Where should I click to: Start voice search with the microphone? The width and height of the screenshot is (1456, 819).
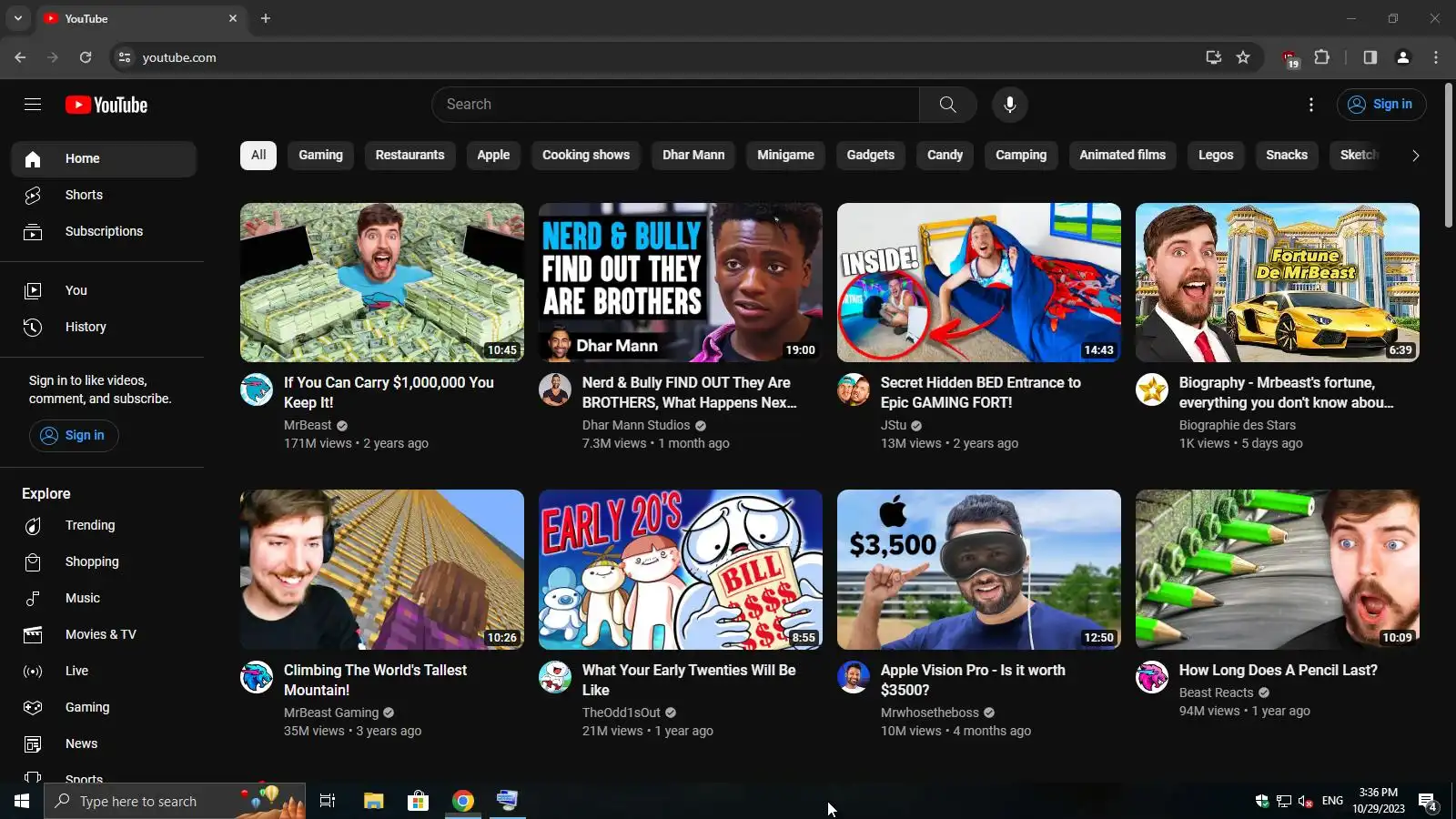1009,105
